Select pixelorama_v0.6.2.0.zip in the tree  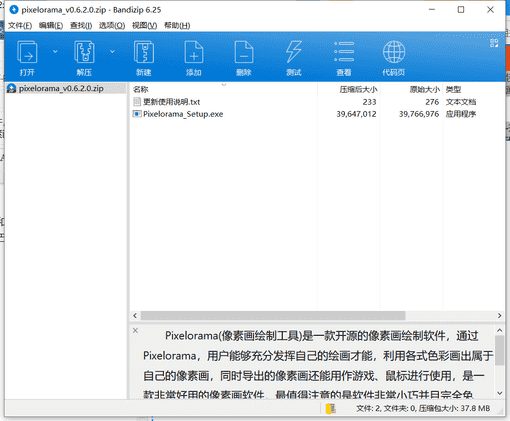pyautogui.click(x=61, y=88)
